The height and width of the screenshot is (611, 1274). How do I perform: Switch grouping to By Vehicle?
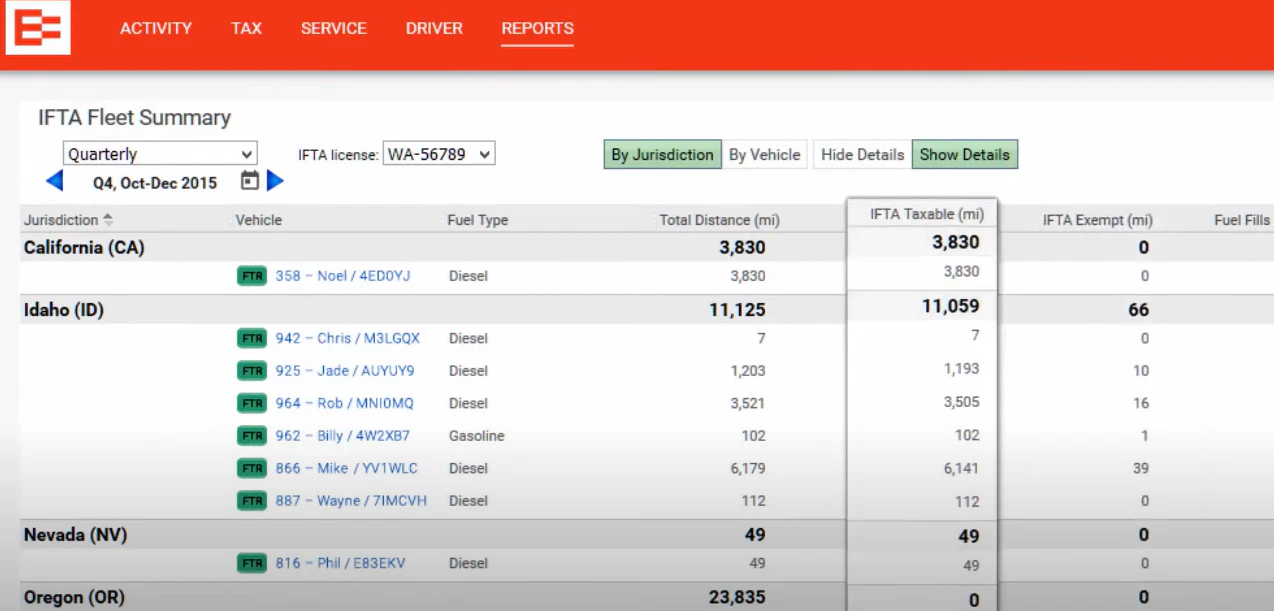point(765,154)
